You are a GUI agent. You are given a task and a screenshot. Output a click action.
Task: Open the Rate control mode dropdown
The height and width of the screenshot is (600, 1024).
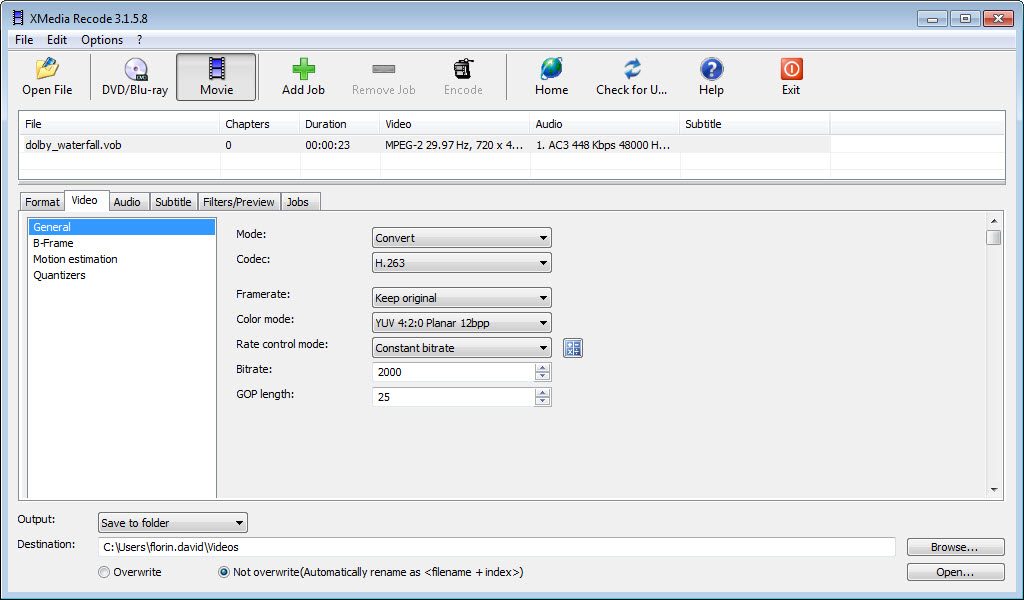click(462, 348)
